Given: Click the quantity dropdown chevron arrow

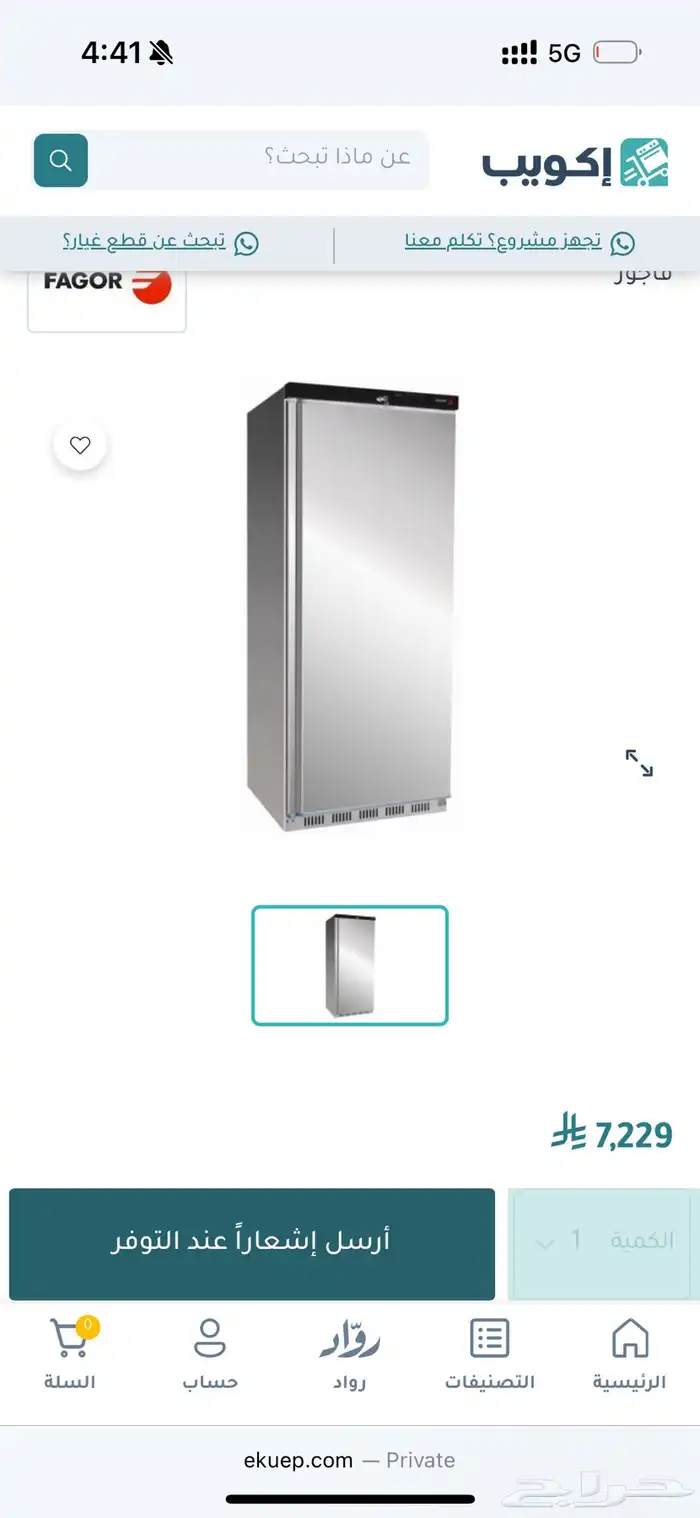Looking at the screenshot, I should click(545, 1244).
